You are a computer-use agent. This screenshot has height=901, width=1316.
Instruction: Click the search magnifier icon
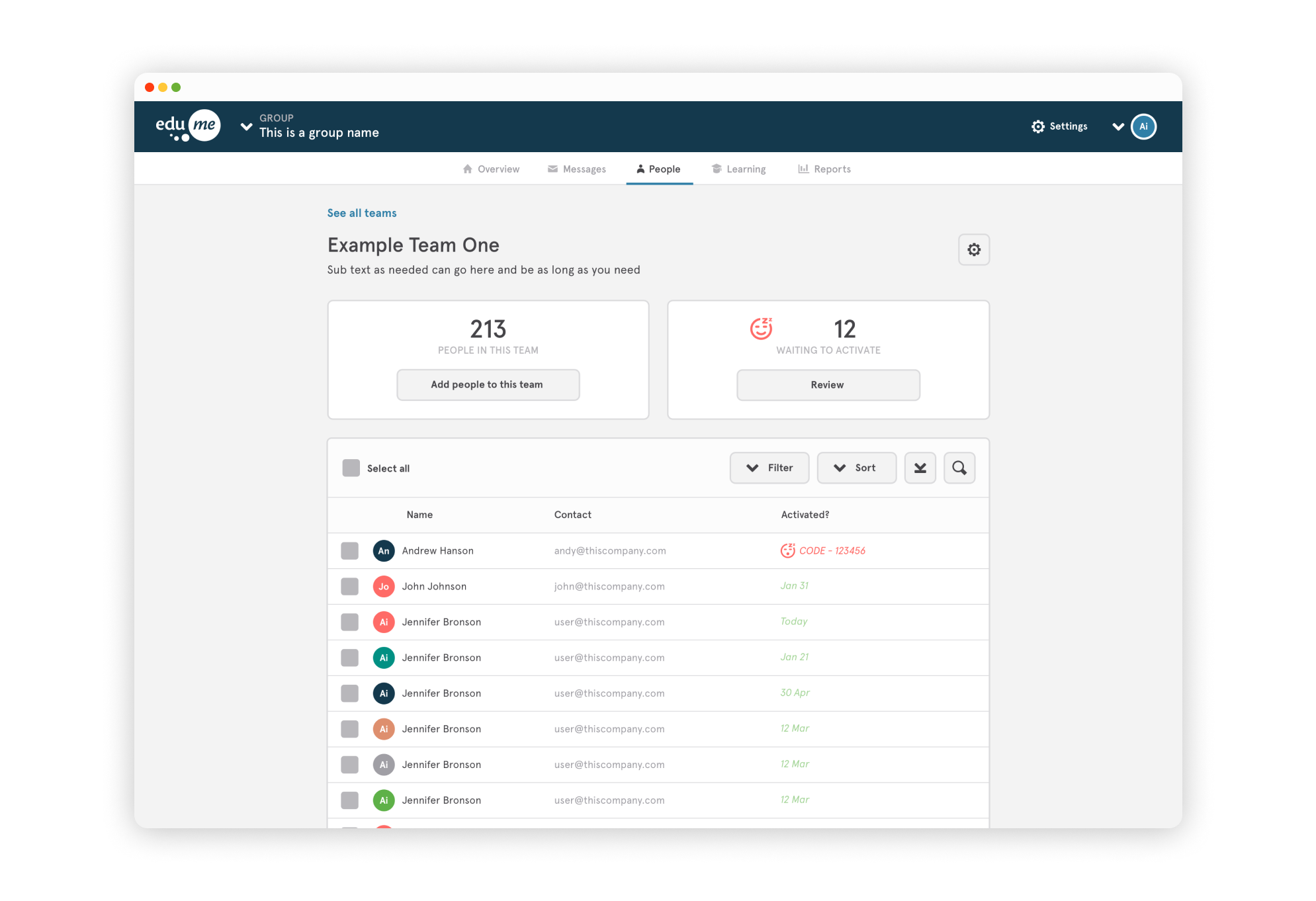point(959,468)
